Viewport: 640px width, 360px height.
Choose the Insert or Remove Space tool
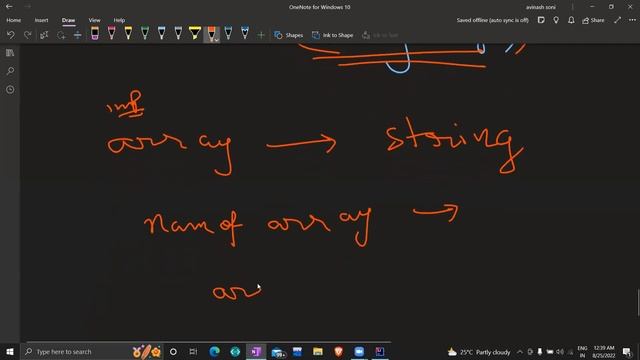tap(78, 35)
